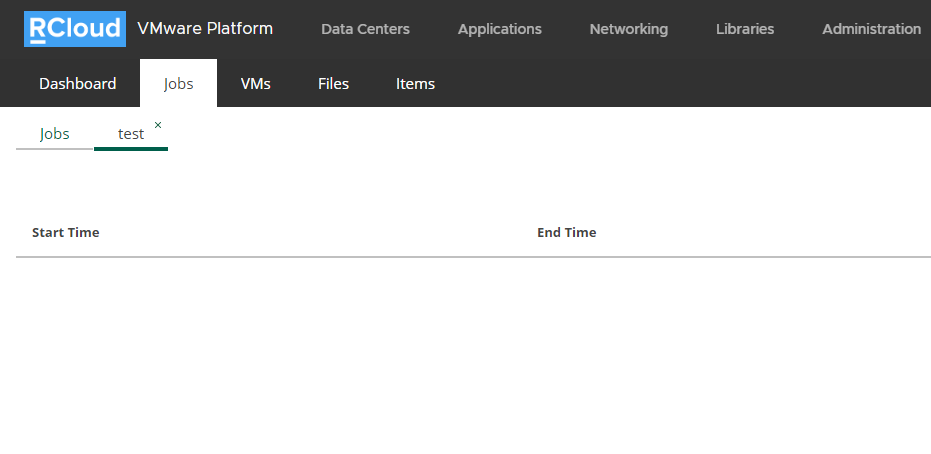
Task: Select the green Jobs sub-tab
Action: (55, 134)
